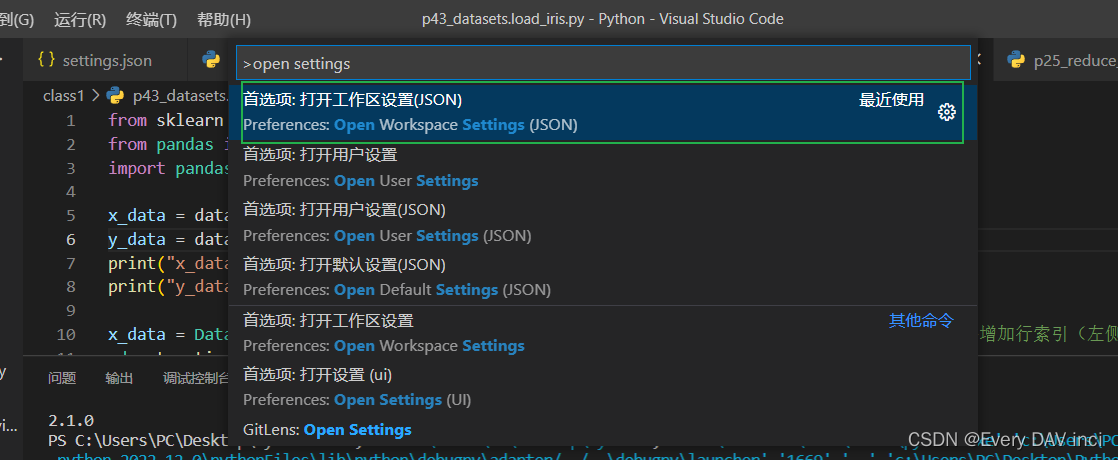Click Python icon on p25_reduce tab

coord(1015,61)
